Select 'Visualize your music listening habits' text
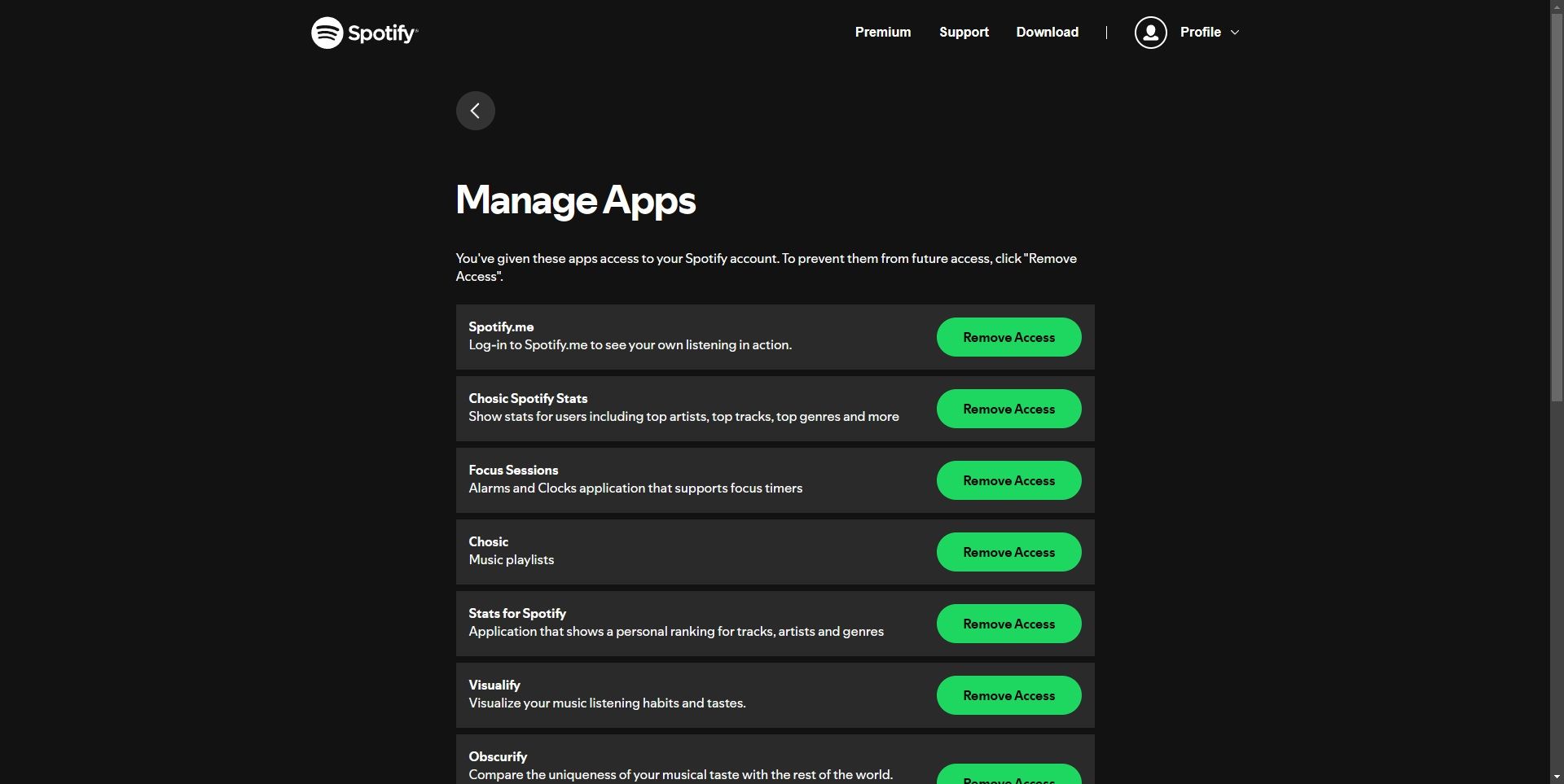Viewport: 1564px width, 784px height. (x=607, y=703)
